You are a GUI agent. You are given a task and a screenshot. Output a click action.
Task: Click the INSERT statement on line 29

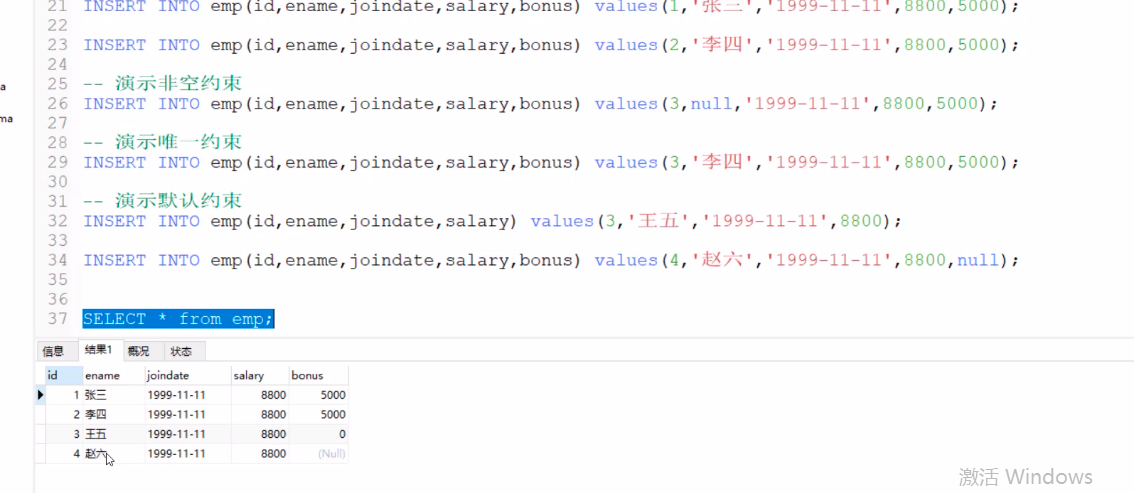551,162
